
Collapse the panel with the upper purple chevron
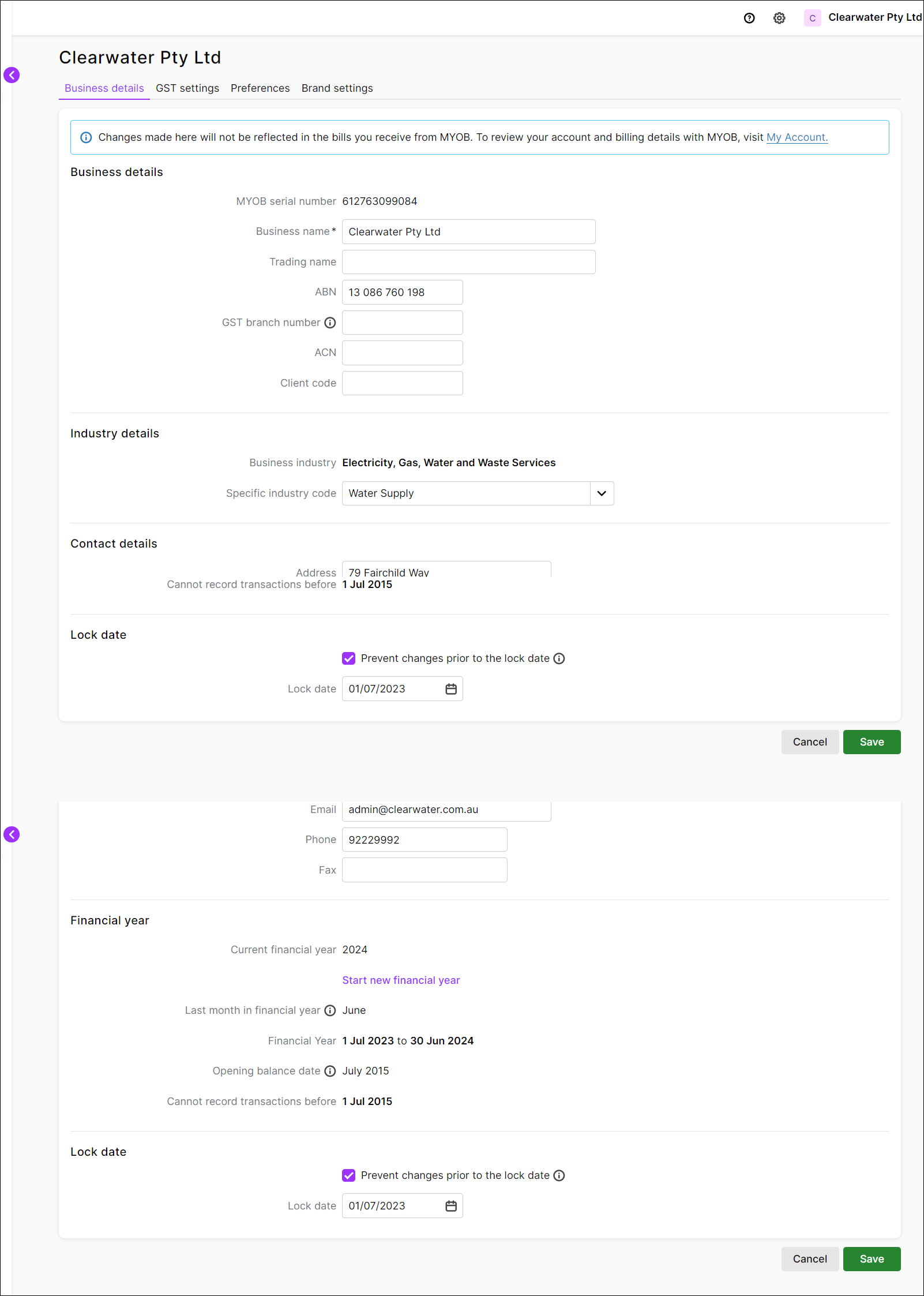(x=12, y=75)
